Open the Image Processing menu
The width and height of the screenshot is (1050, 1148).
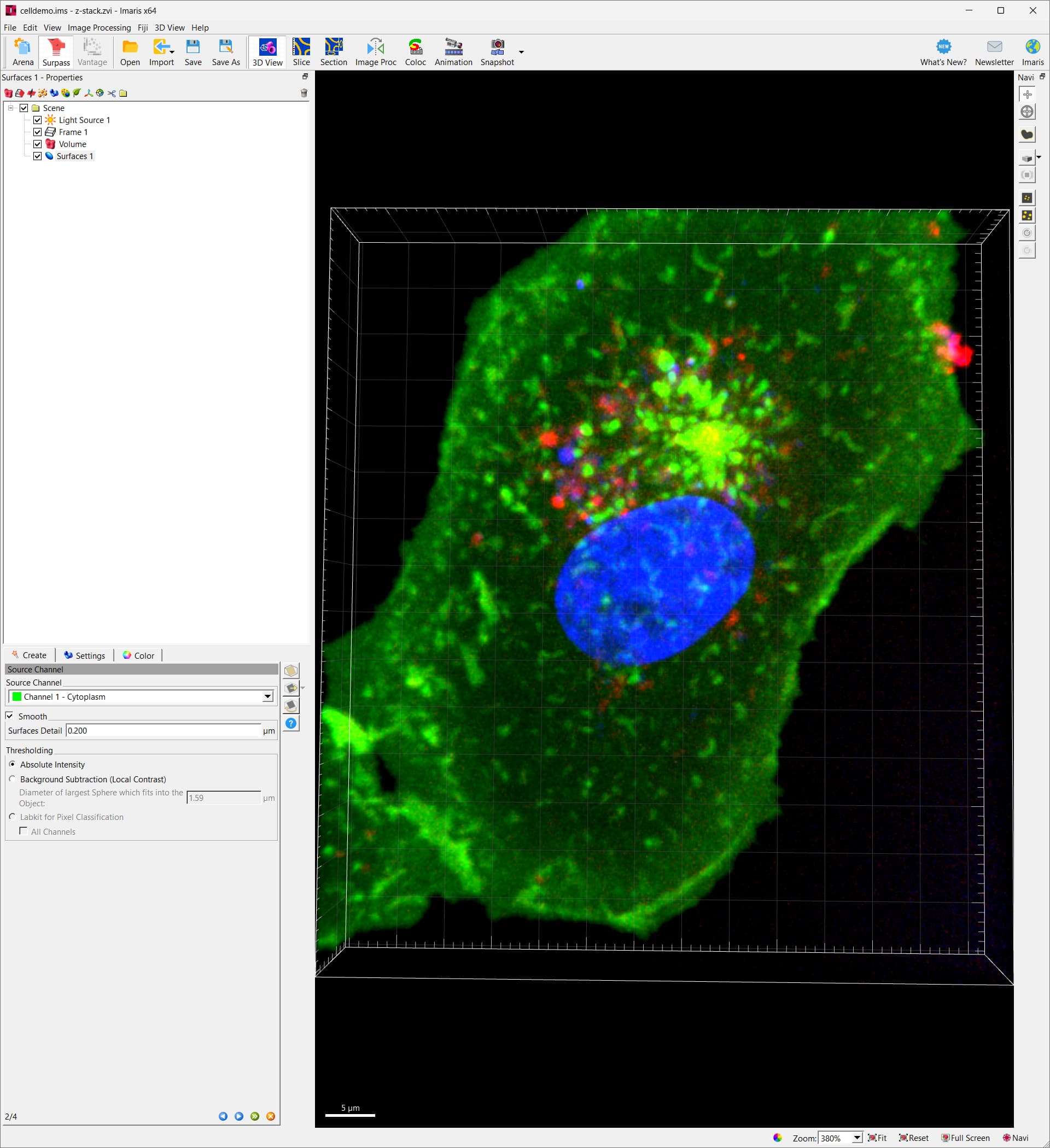tap(98, 27)
